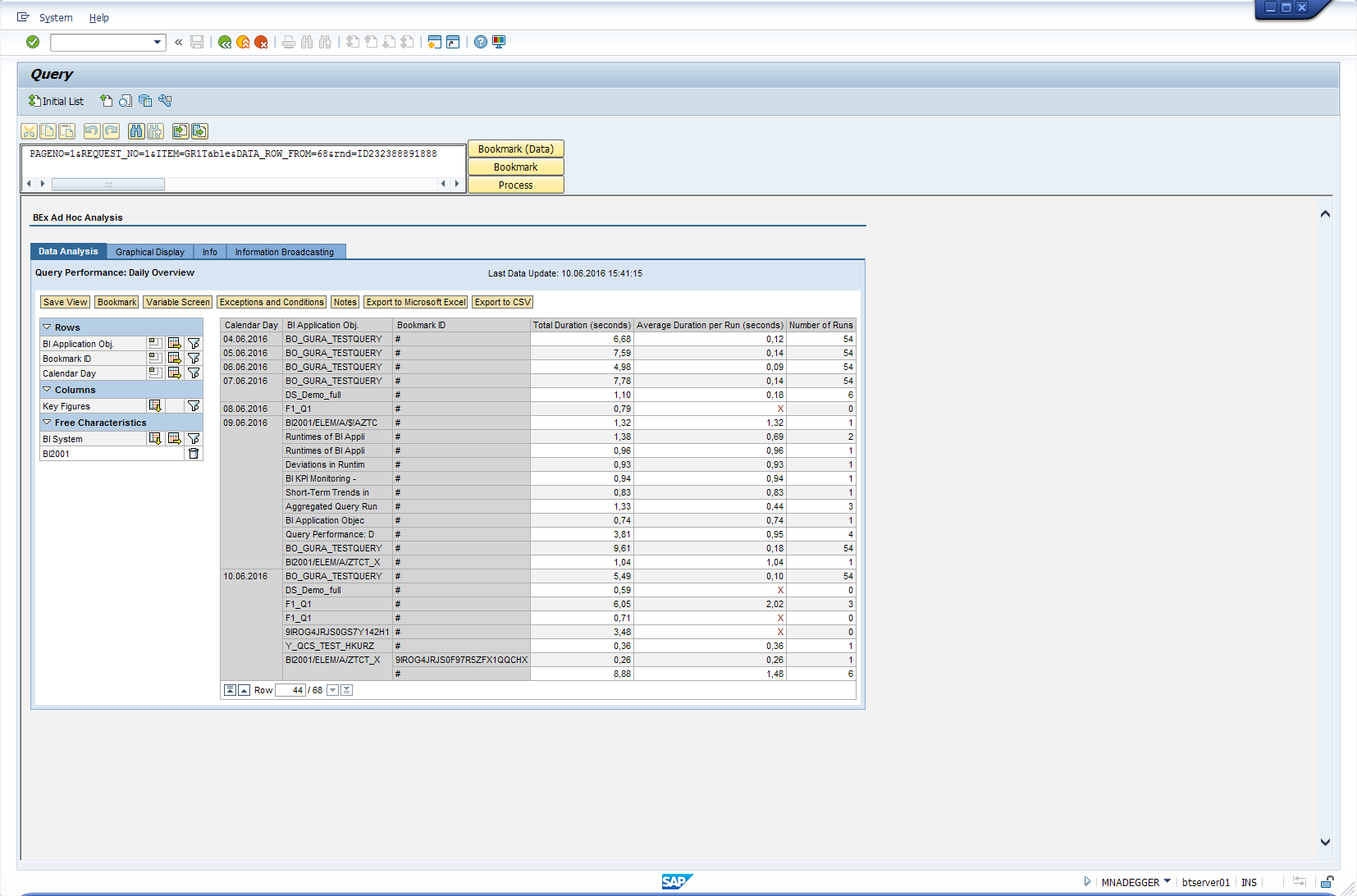Open the System menu

(x=56, y=18)
